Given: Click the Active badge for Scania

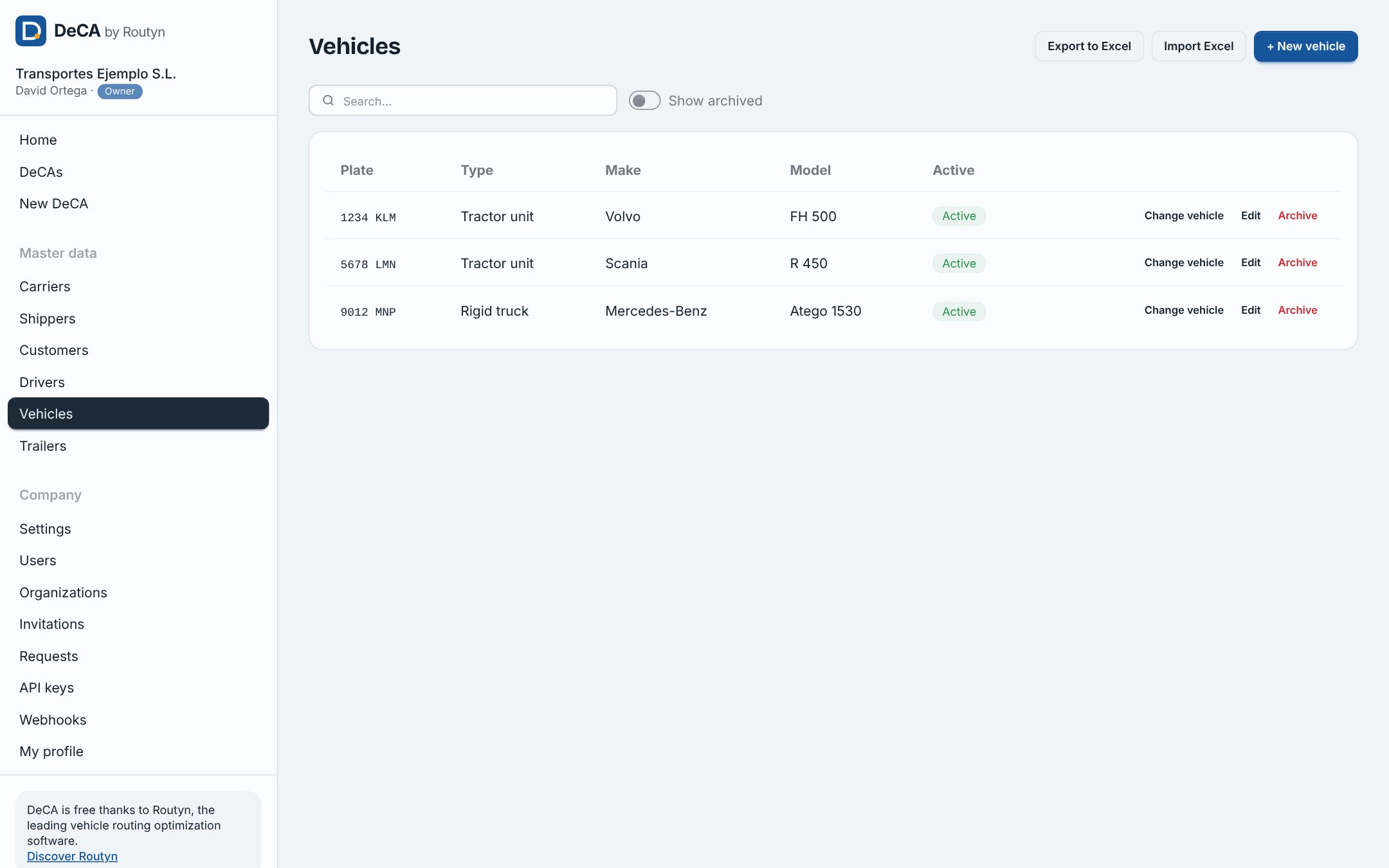Looking at the screenshot, I should 959,264.
